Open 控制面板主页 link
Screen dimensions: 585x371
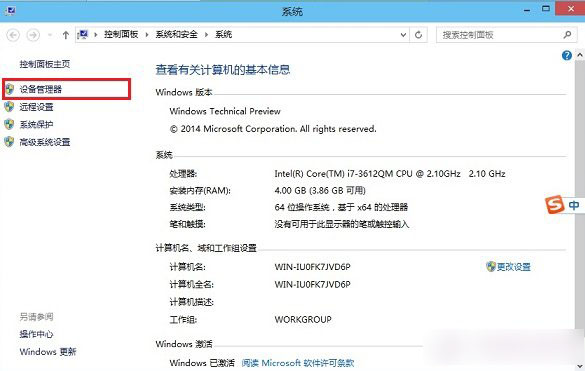pos(45,64)
